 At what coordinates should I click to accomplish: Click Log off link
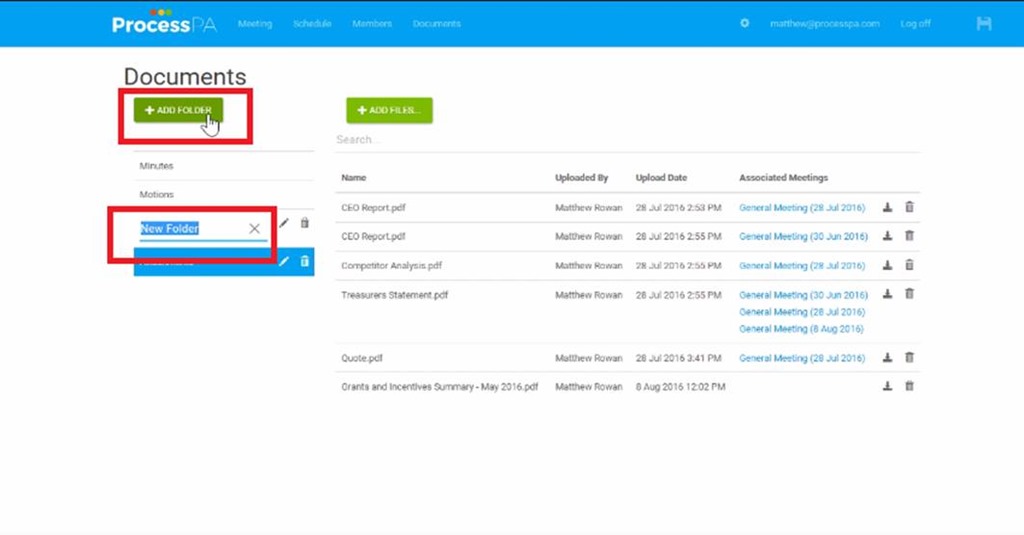915,24
